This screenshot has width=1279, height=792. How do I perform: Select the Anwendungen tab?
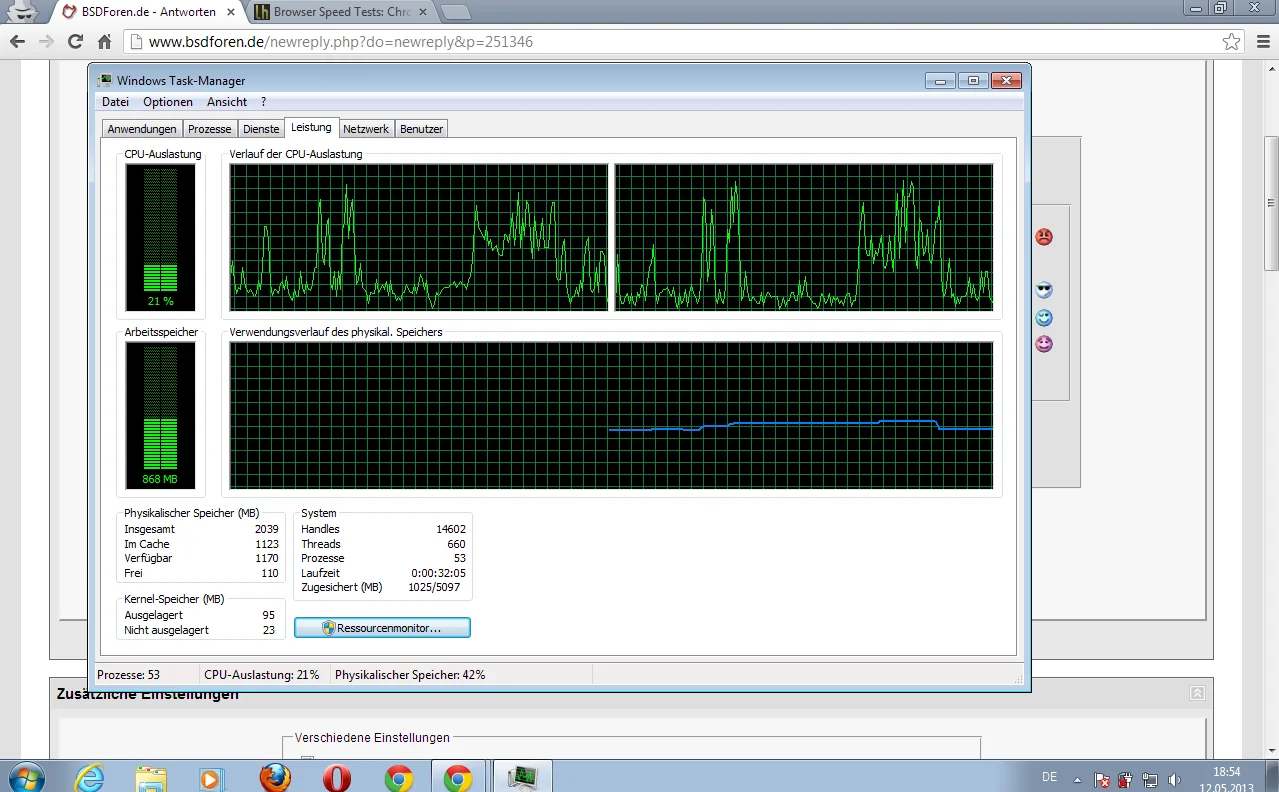pos(142,129)
